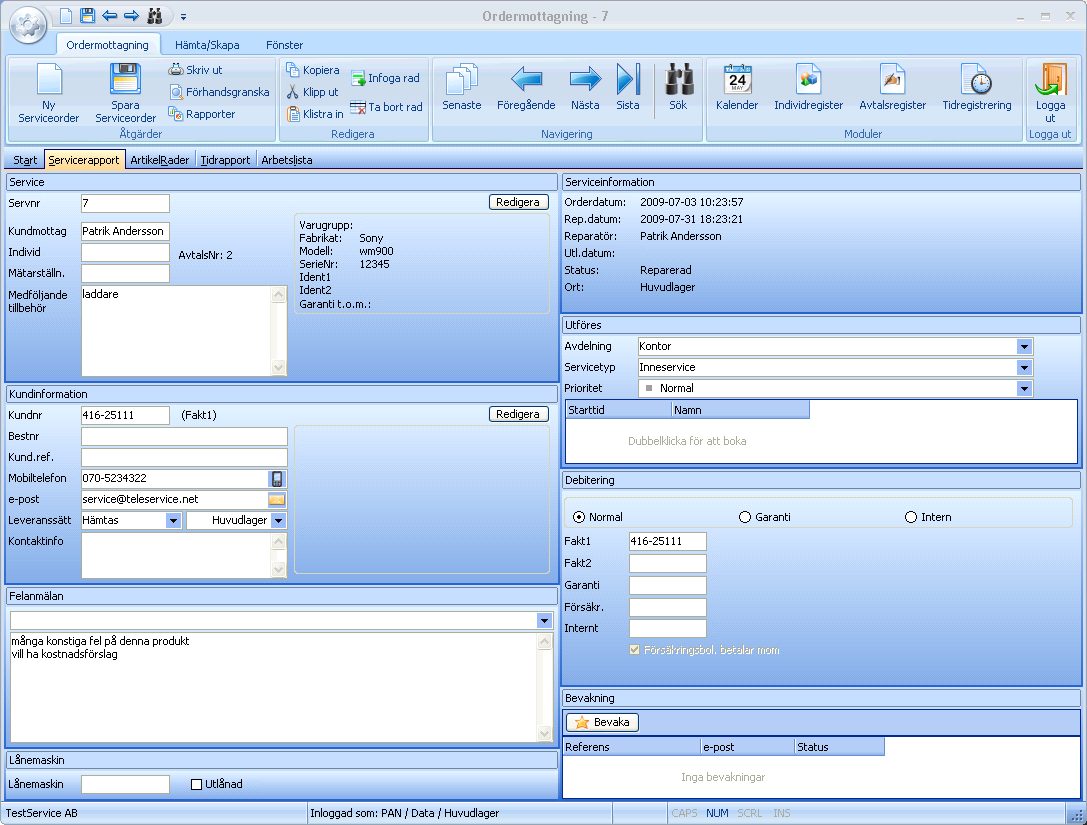Click mobile phone icon beside Mobiltelefon field
This screenshot has width=1087, height=825.
pos(277,479)
